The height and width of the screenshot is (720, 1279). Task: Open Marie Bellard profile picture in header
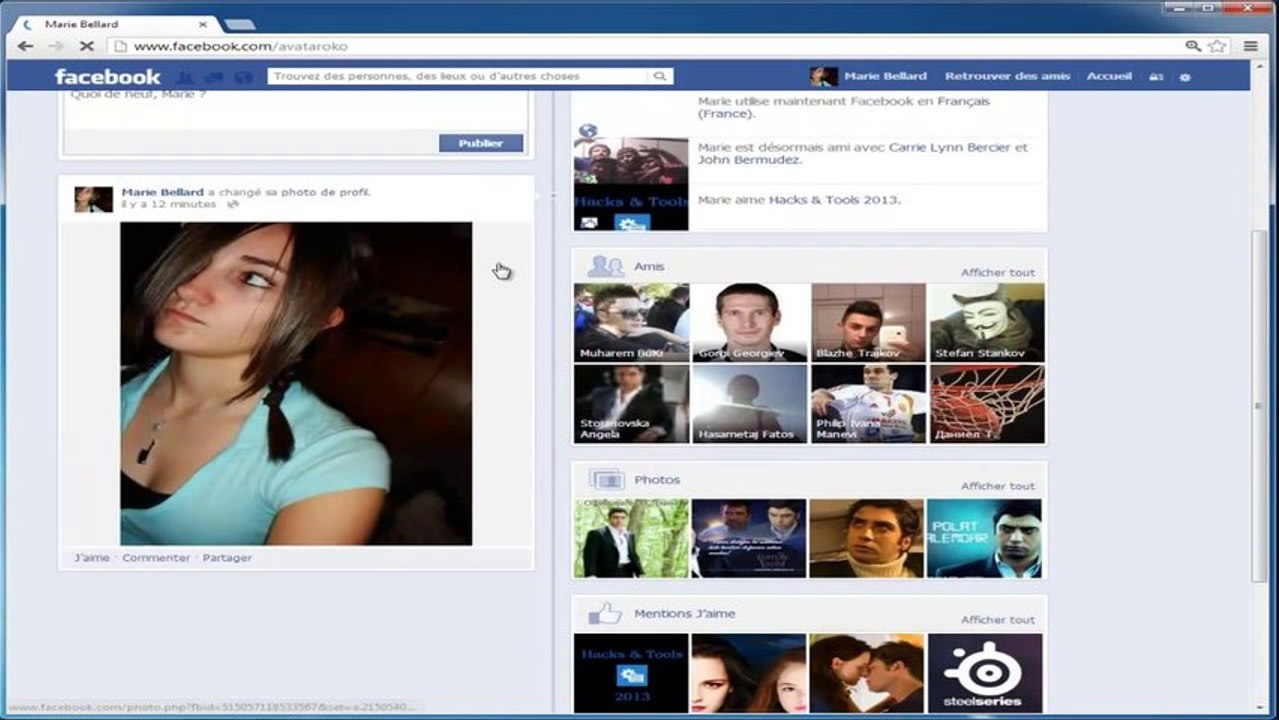pos(824,76)
